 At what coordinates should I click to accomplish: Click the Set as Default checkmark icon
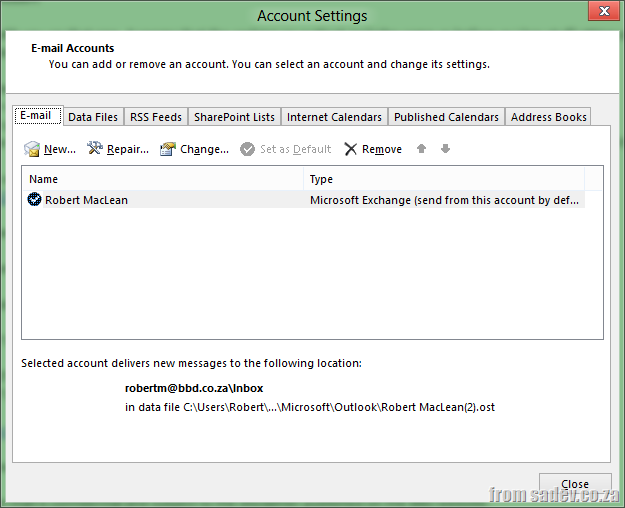point(247,149)
